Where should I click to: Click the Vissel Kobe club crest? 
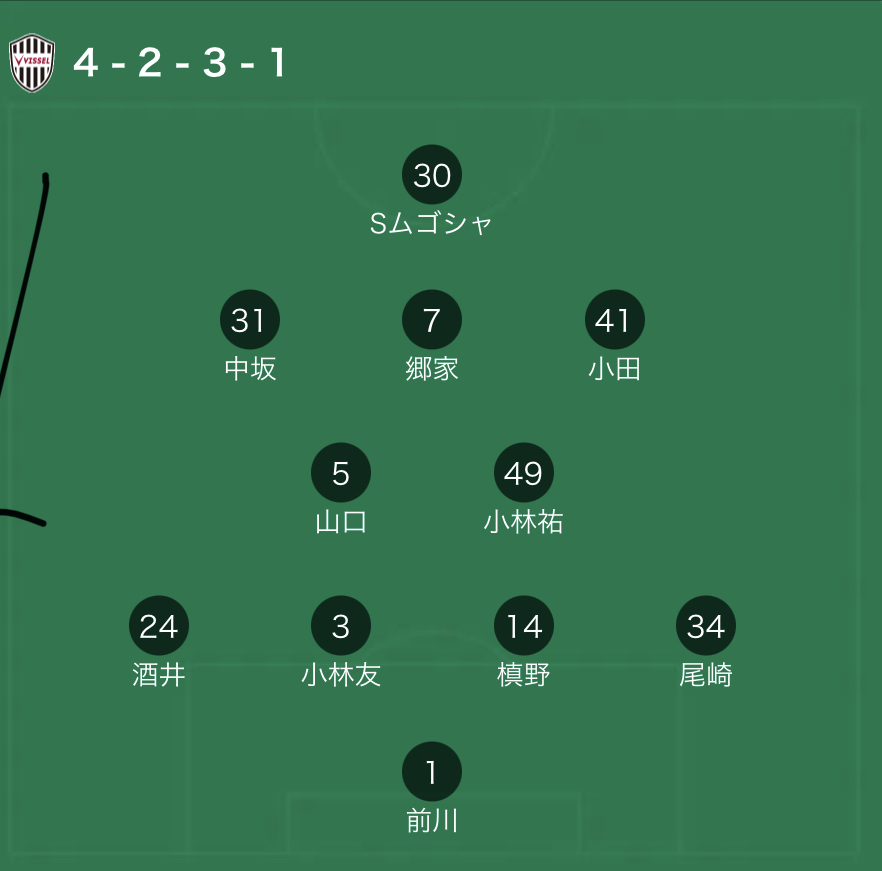[x=32, y=62]
